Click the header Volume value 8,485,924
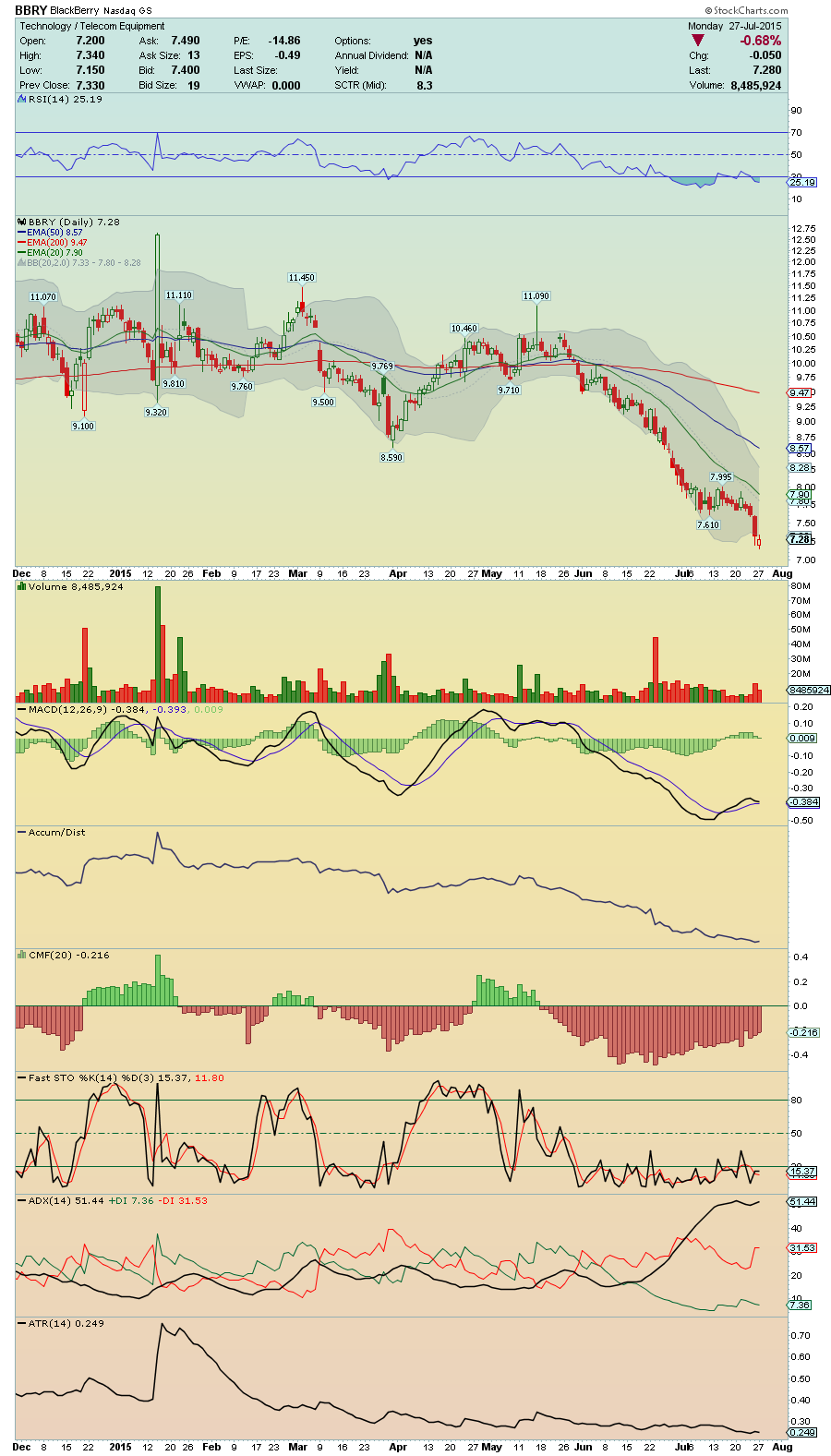The image size is (831, 1456). point(755,85)
